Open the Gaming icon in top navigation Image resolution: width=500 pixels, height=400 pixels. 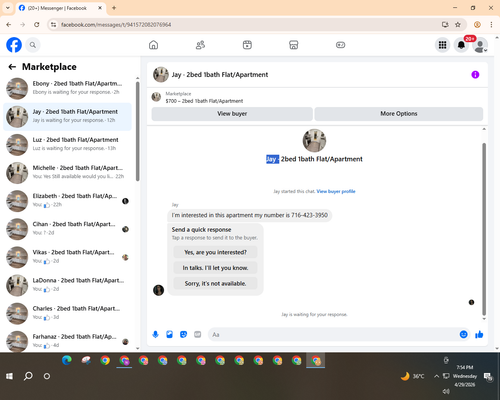point(340,45)
